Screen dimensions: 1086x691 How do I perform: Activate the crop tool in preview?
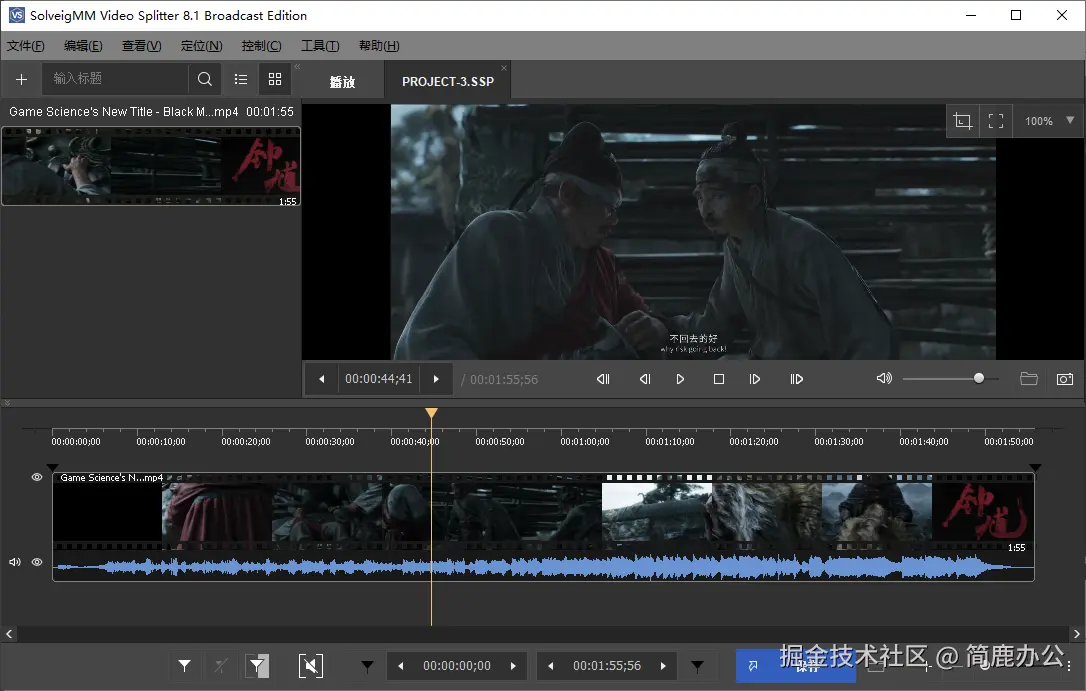962,121
